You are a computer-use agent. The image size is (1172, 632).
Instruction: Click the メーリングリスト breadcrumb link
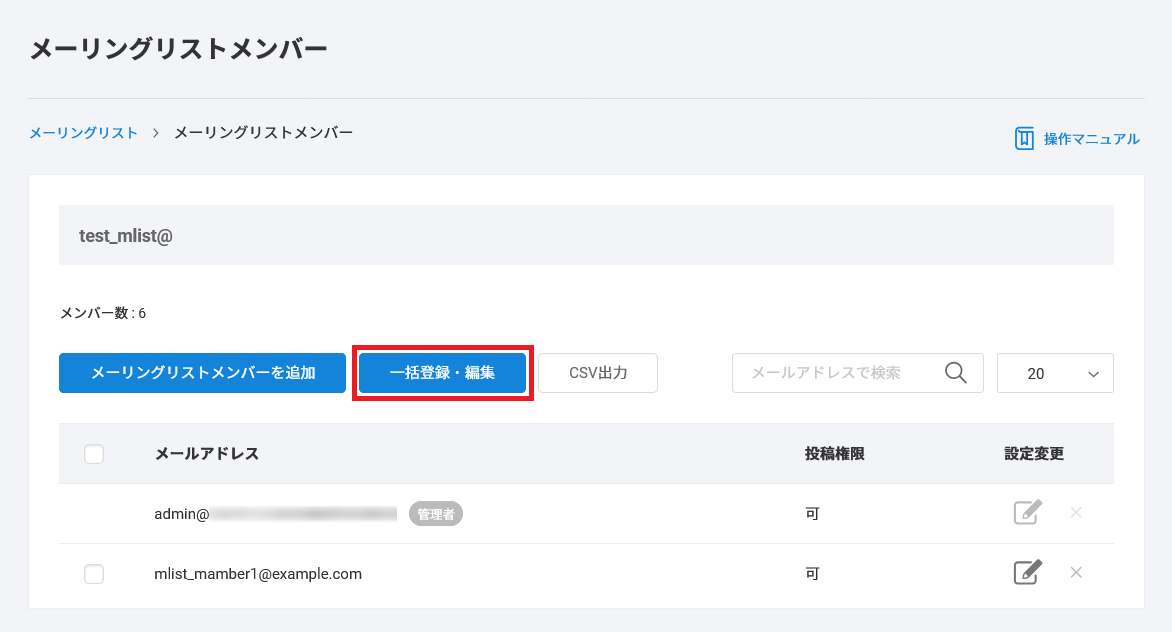tap(83, 133)
